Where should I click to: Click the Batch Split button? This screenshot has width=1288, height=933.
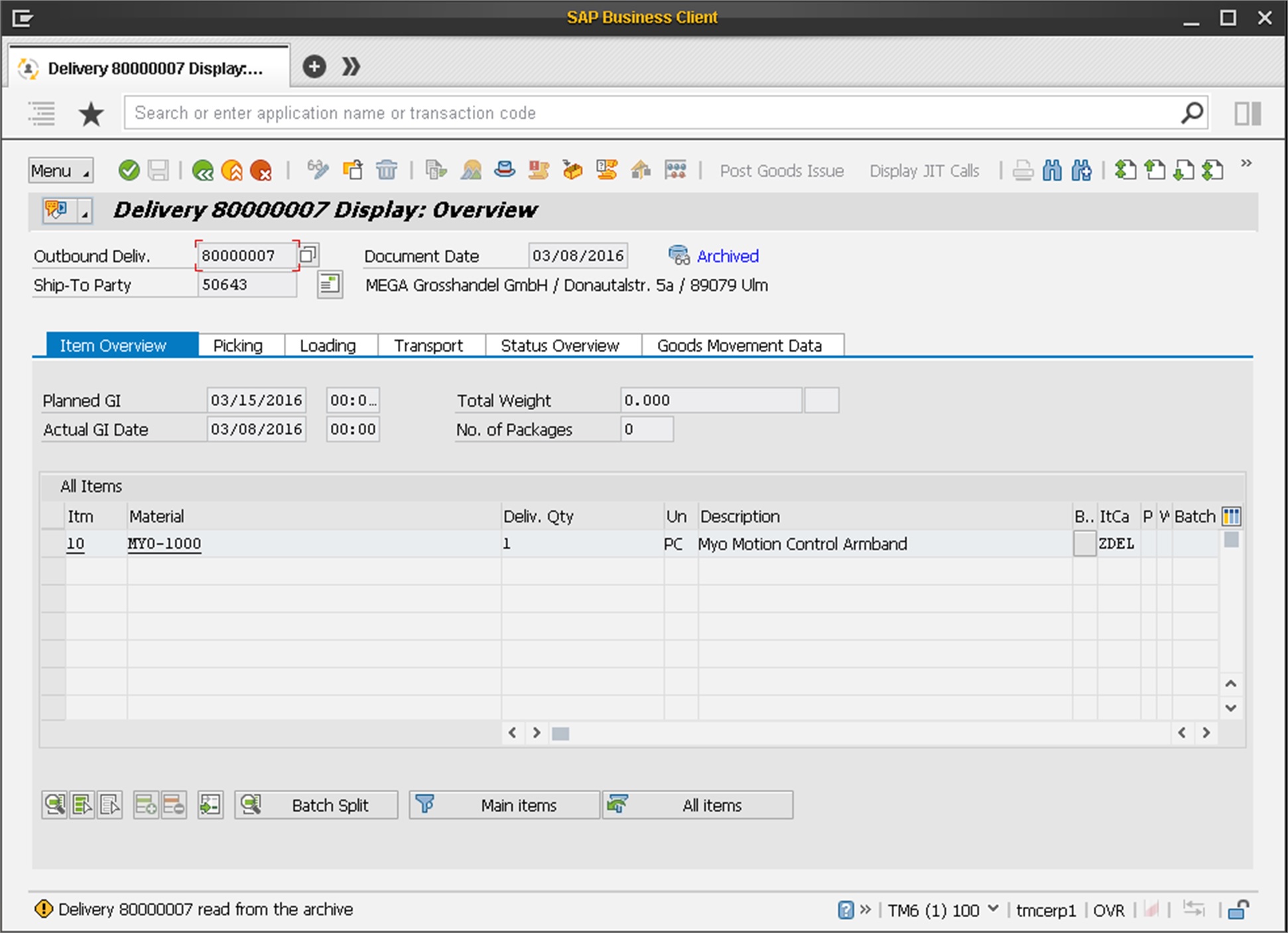(x=316, y=805)
